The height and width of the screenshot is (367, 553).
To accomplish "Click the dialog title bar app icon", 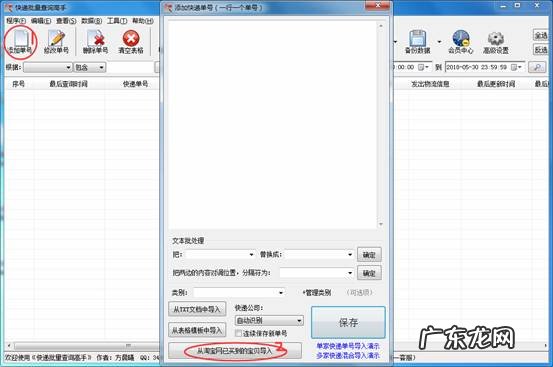I will click(169, 7).
